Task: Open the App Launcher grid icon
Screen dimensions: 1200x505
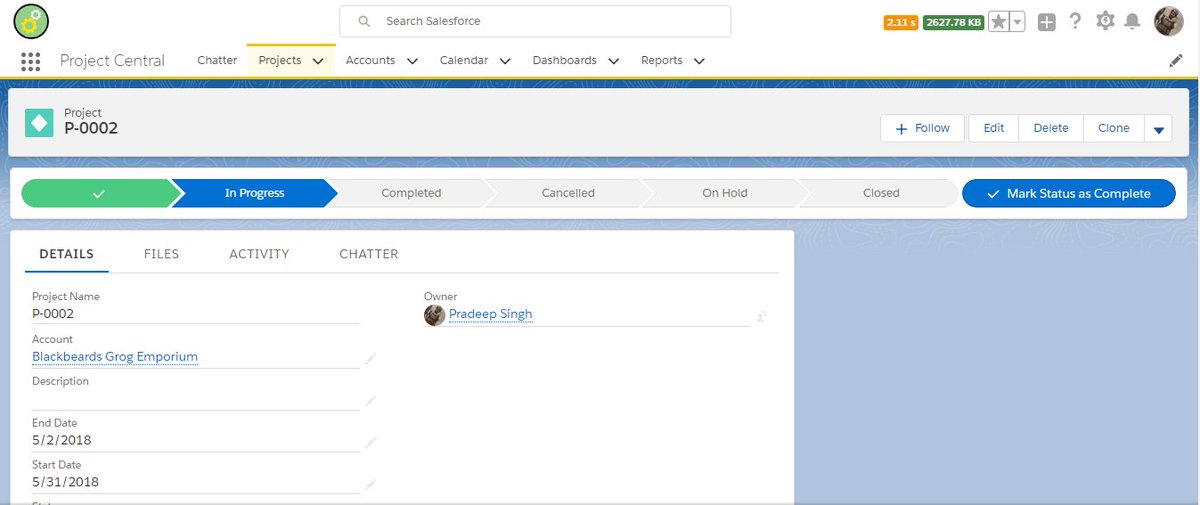Action: click(x=30, y=61)
